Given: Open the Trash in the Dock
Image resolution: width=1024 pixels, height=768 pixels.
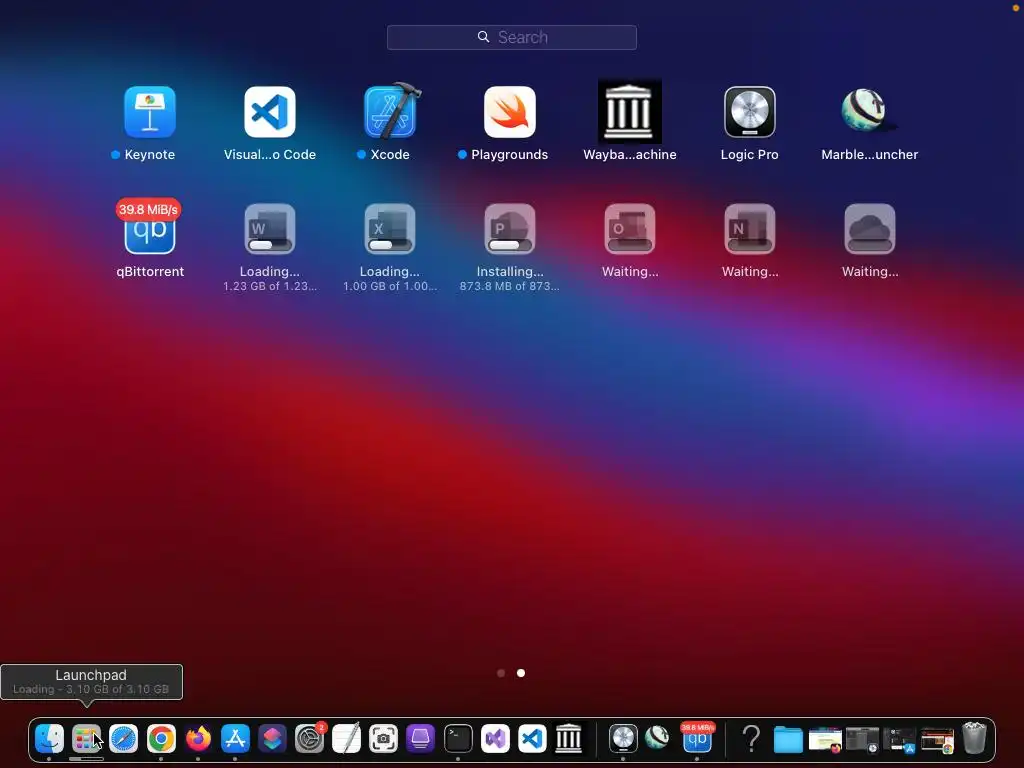Looking at the screenshot, I should coord(974,738).
